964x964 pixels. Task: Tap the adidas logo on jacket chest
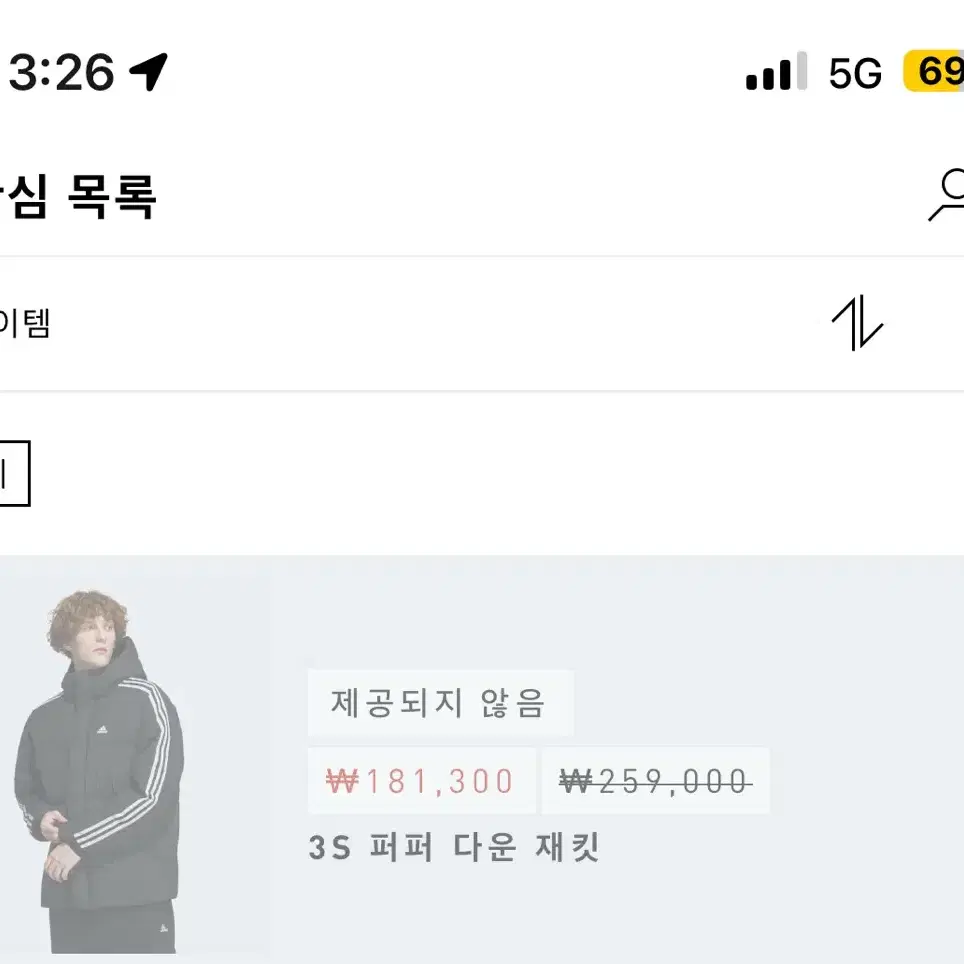pyautogui.click(x=102, y=730)
